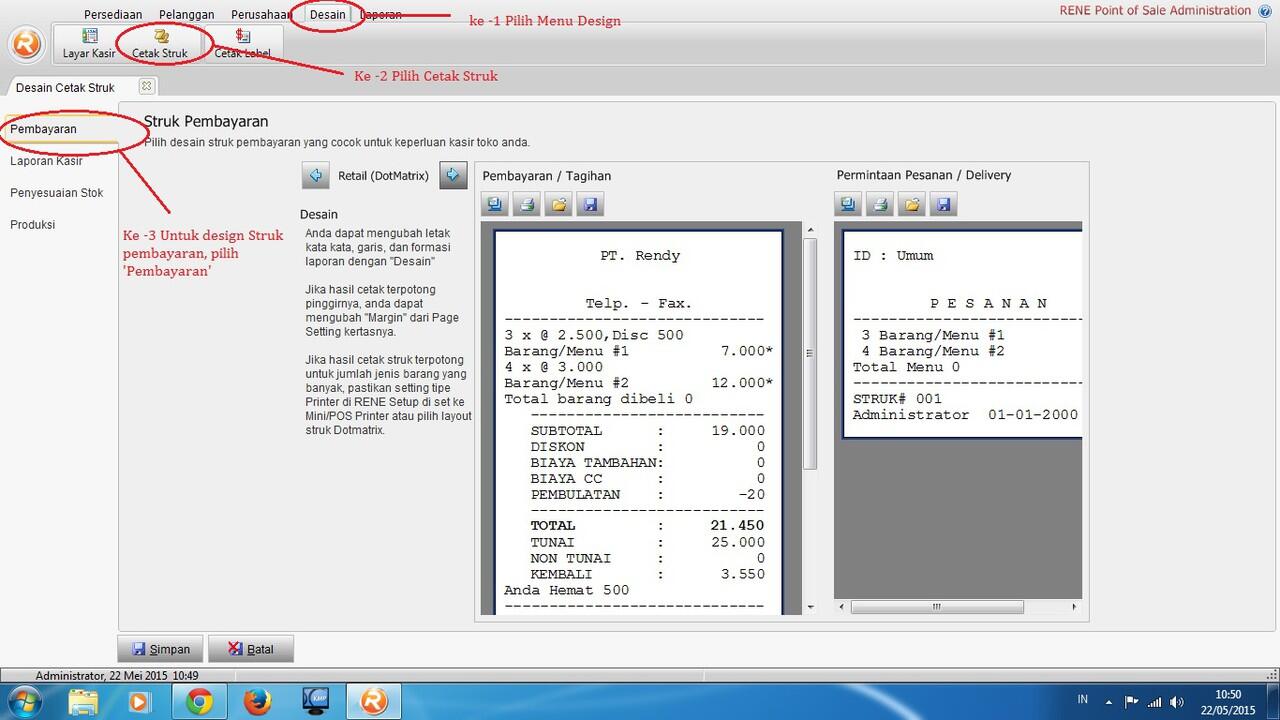Click open-folder icon under Pembayaran / Tagihan
Screen dimensions: 1280x720
pos(558,205)
